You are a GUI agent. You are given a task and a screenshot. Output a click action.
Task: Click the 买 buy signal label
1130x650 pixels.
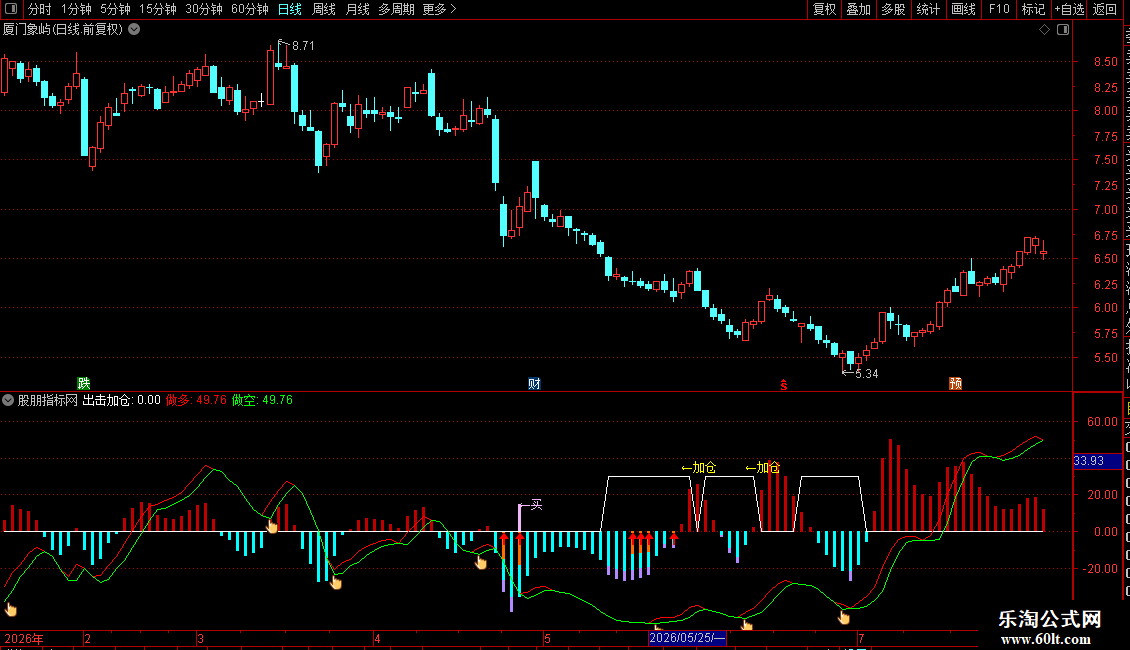(536, 504)
